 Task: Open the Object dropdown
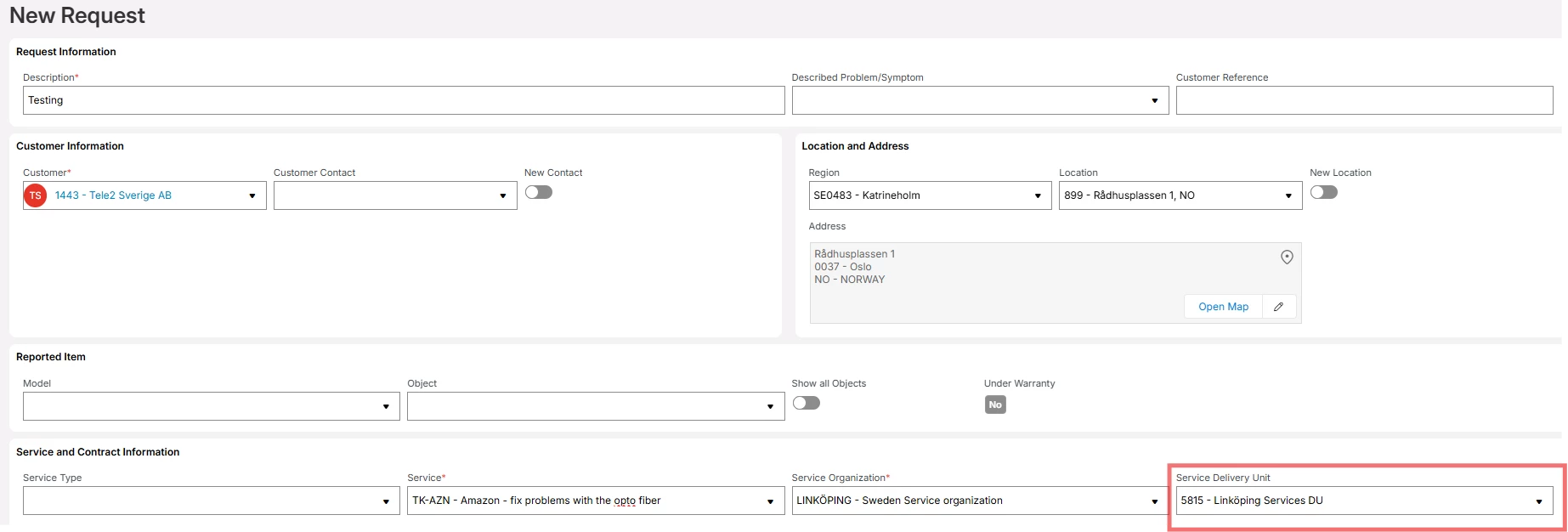[x=770, y=407]
